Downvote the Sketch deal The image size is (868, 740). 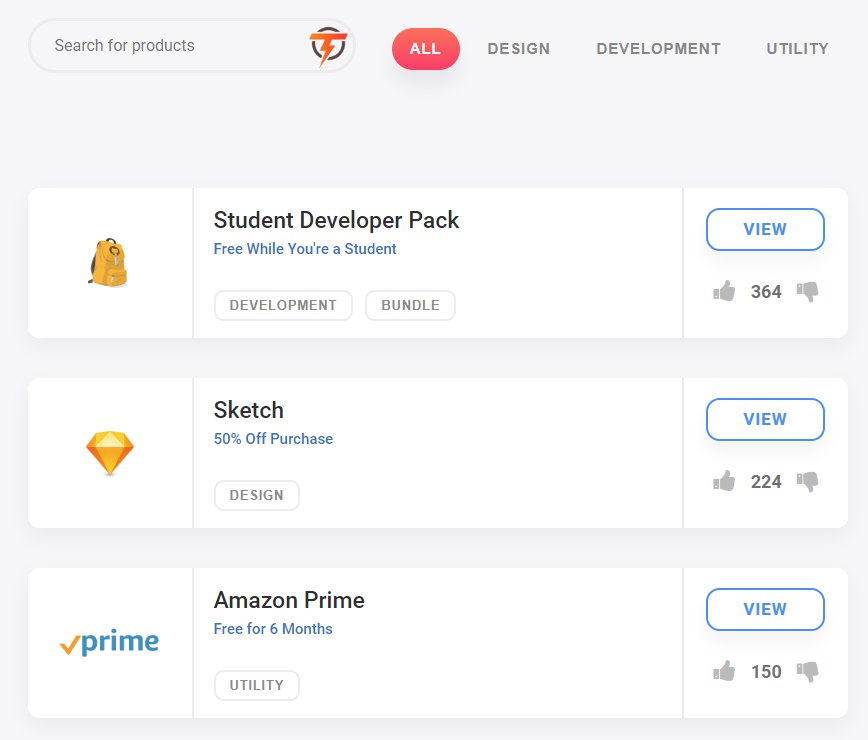[807, 482]
